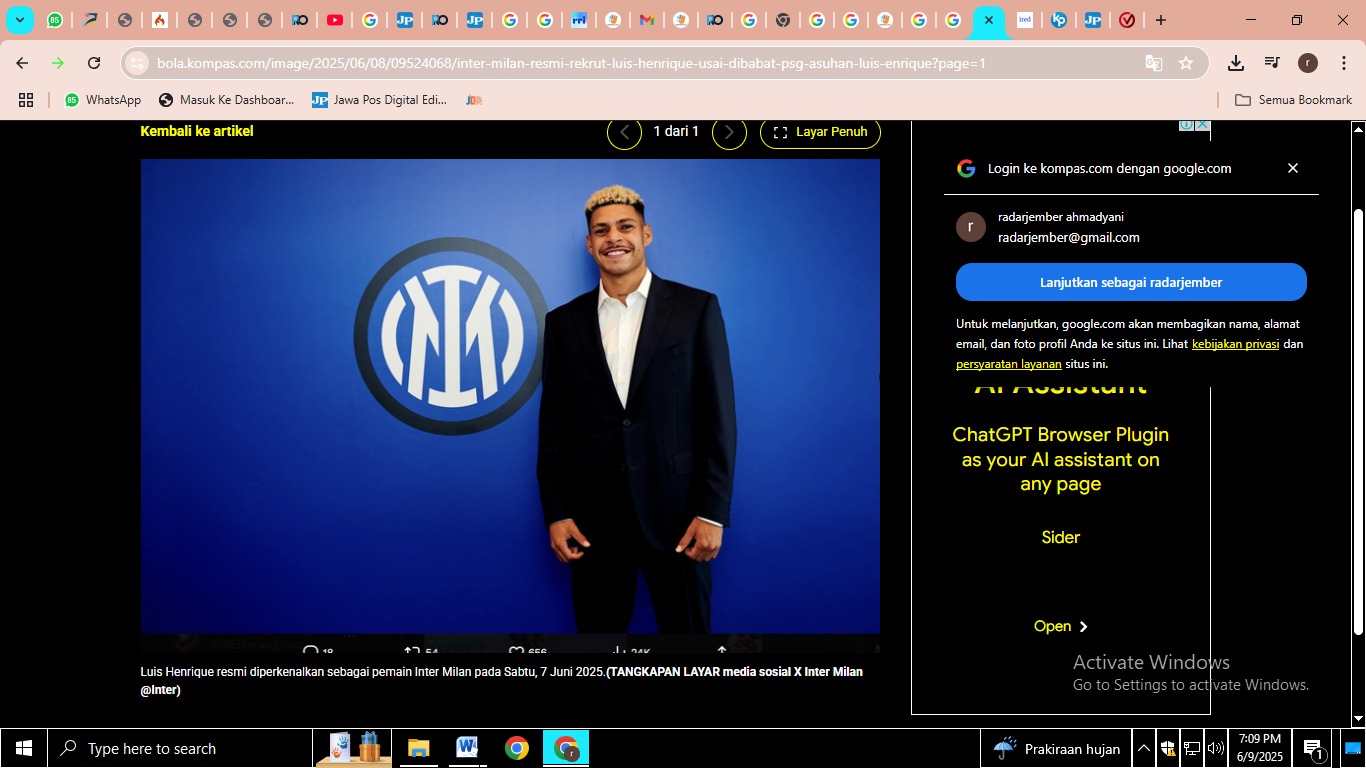Open the Windows Start menu

point(24,748)
